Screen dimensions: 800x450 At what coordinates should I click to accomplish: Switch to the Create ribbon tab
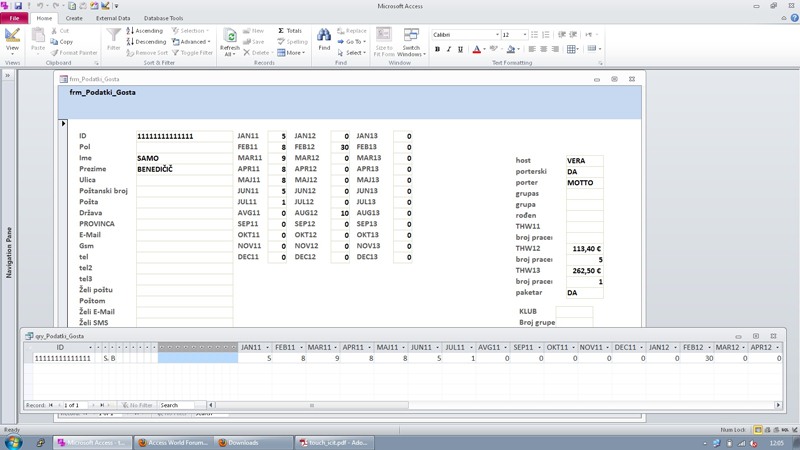(74, 18)
